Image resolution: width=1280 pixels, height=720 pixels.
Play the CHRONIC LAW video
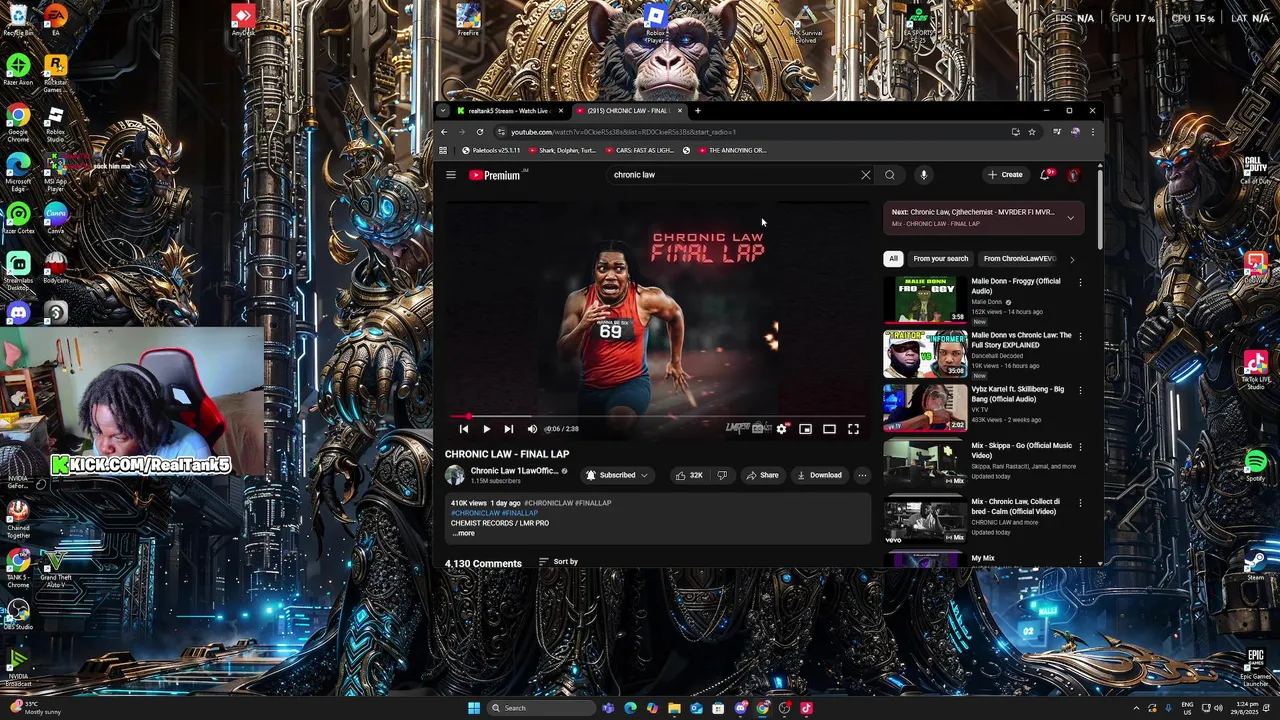point(486,429)
